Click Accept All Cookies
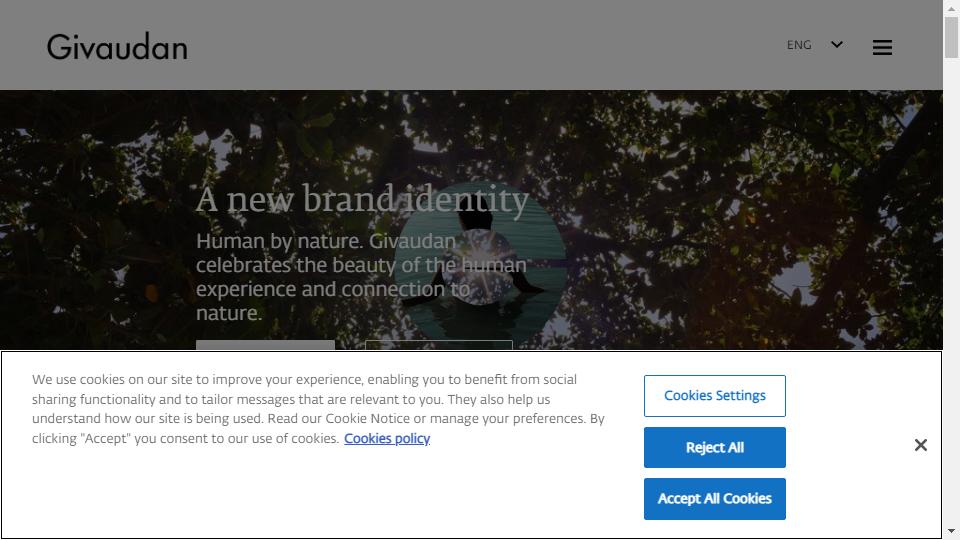 pyautogui.click(x=714, y=499)
